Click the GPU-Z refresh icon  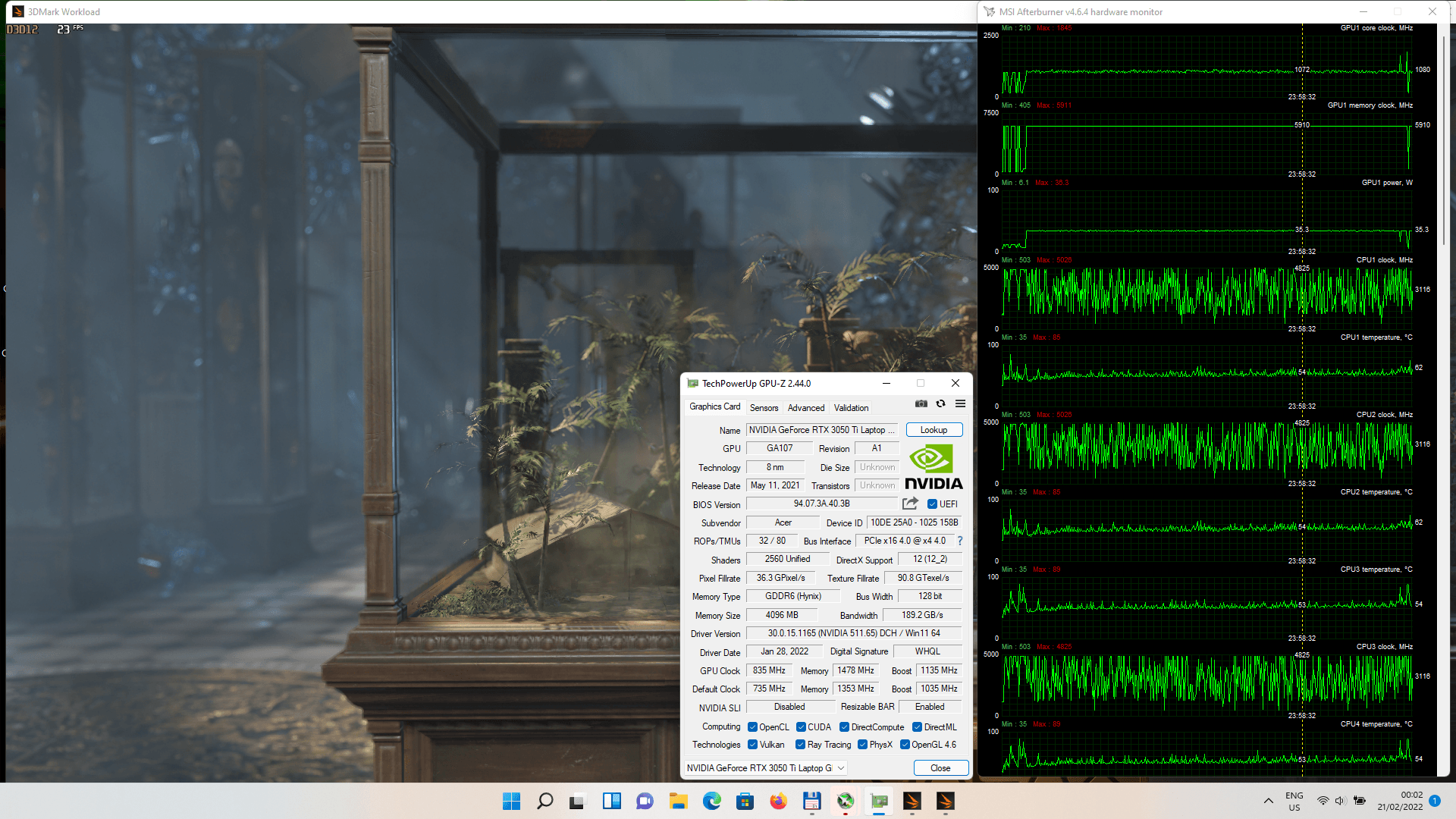[940, 404]
